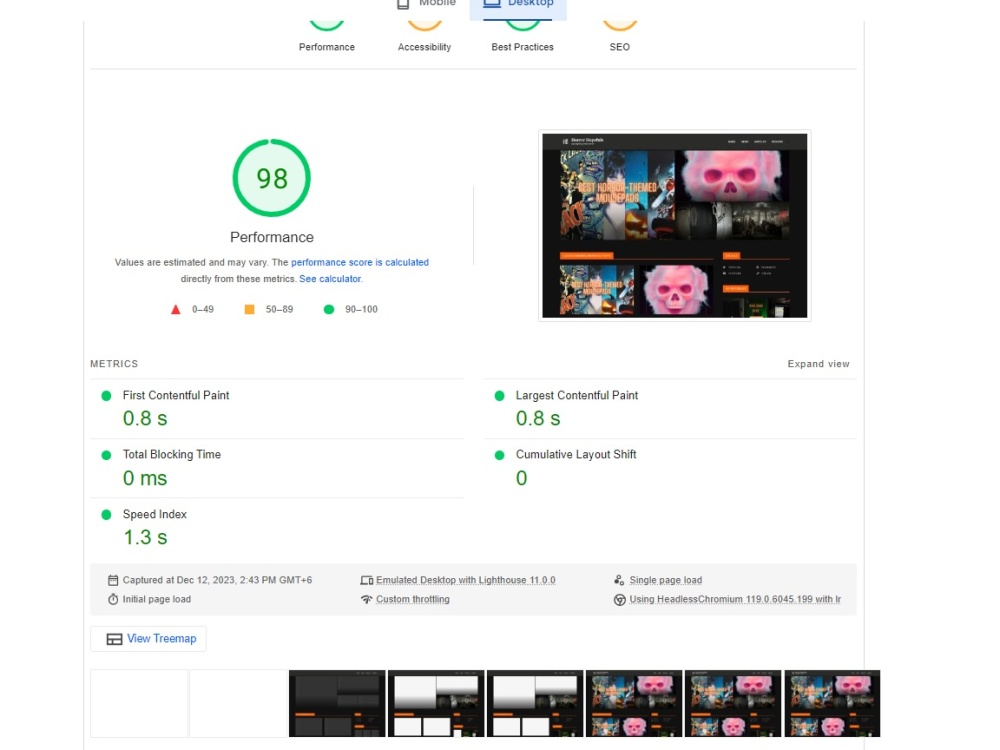Click the green circle 90–100 legend icon
Screen dimensions: 1000x750
coord(328,309)
